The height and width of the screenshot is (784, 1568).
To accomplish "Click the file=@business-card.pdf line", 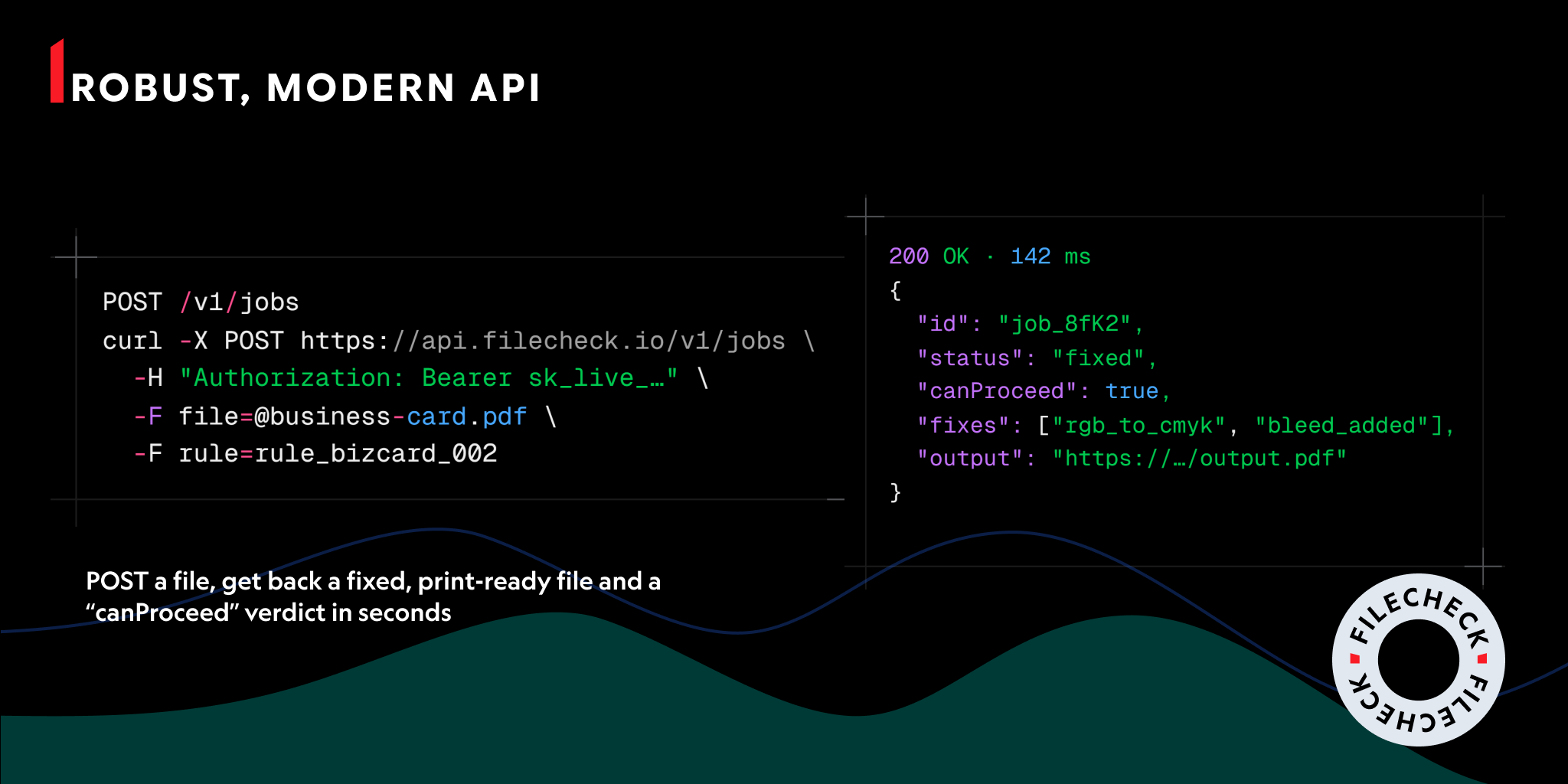I will (x=345, y=416).
